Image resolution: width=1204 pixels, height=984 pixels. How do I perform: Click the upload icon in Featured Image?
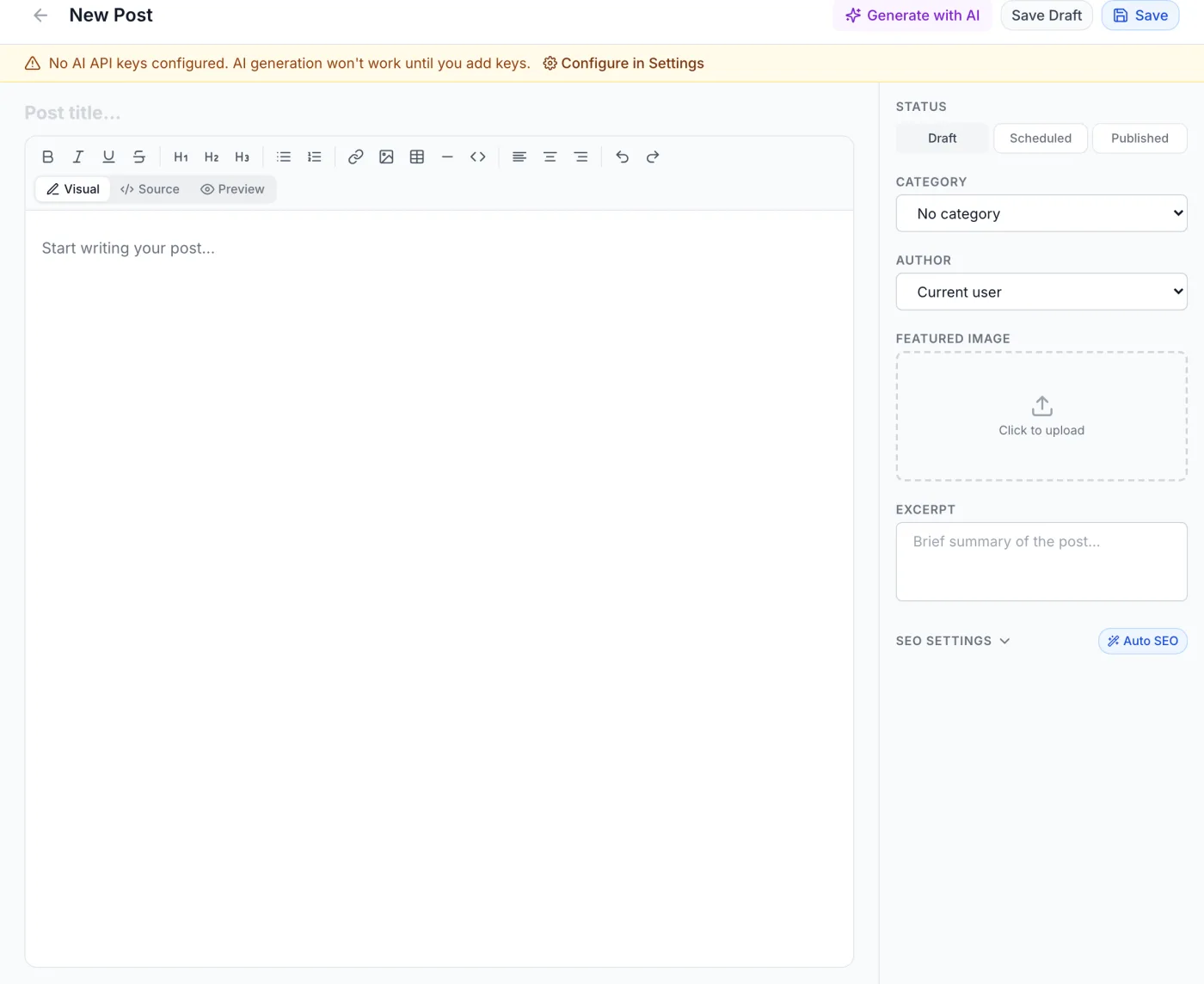[x=1041, y=405]
